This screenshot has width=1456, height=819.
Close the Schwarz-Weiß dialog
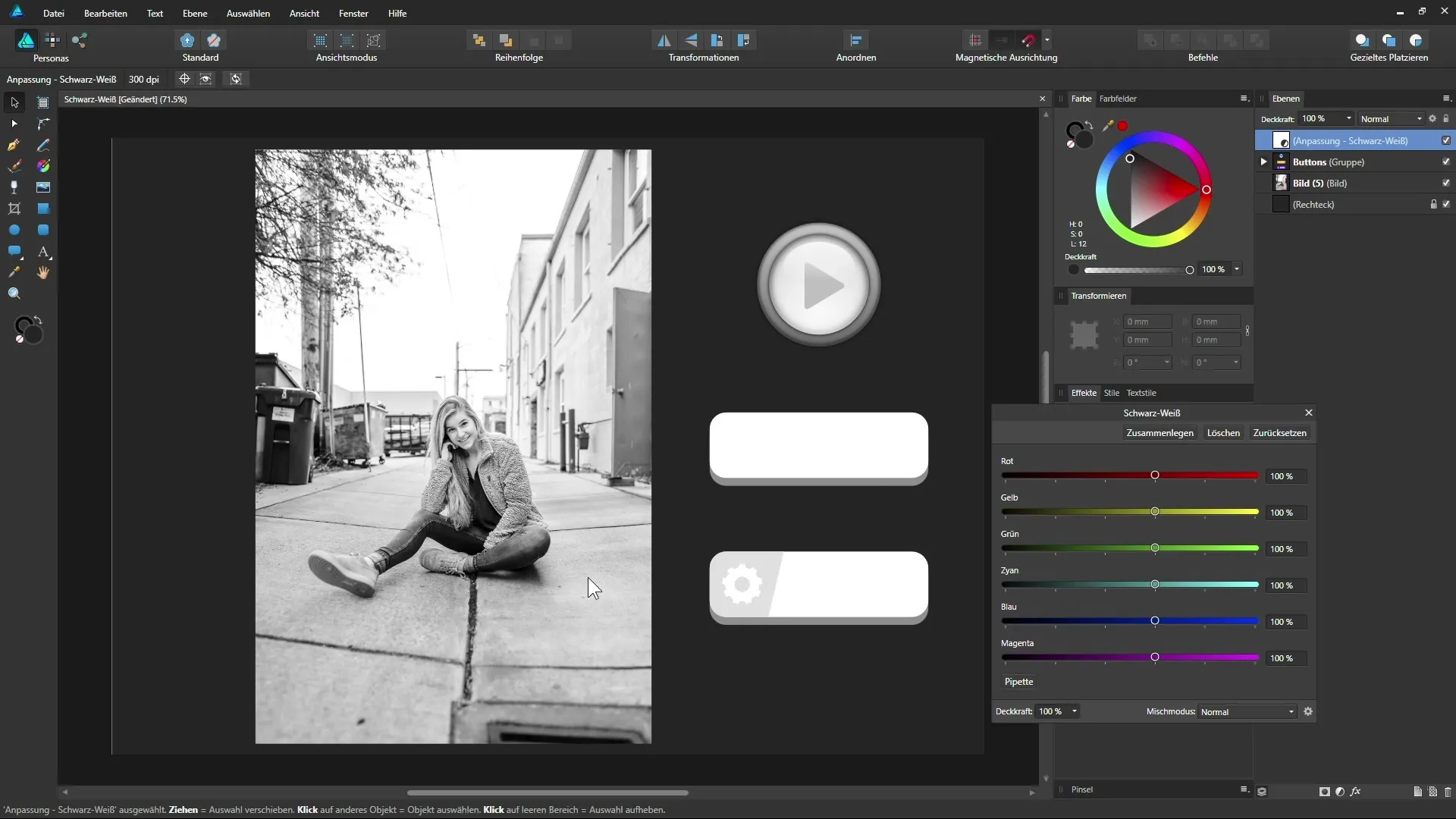[1308, 413]
